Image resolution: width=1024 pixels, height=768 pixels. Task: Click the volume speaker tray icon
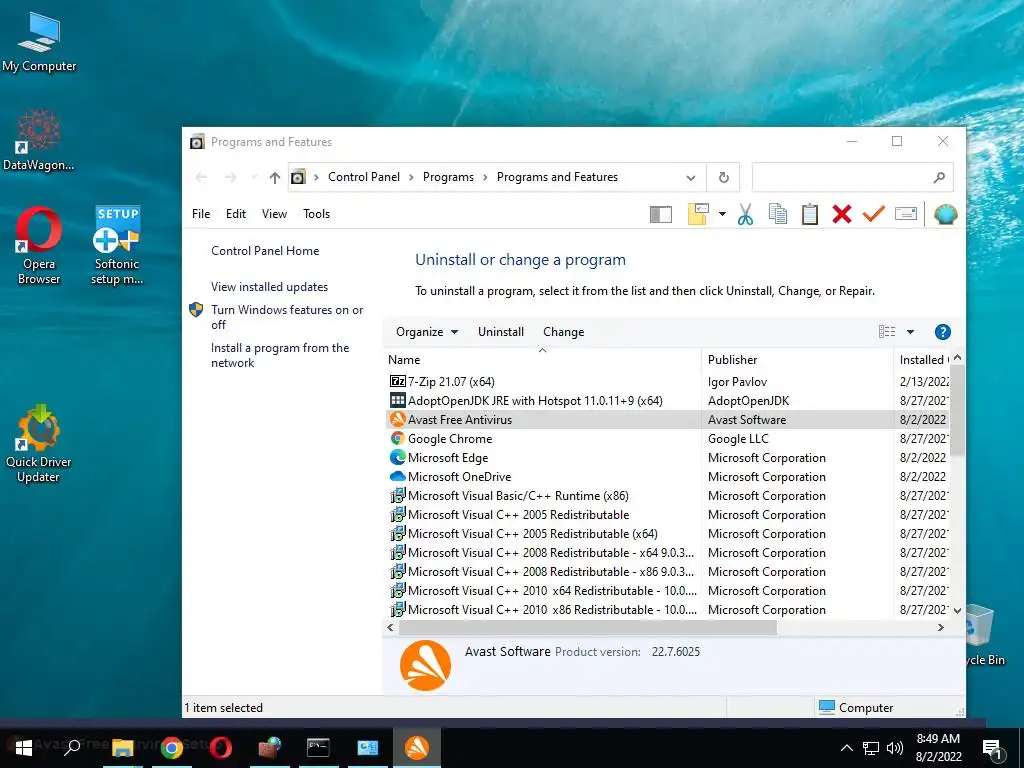(x=895, y=748)
